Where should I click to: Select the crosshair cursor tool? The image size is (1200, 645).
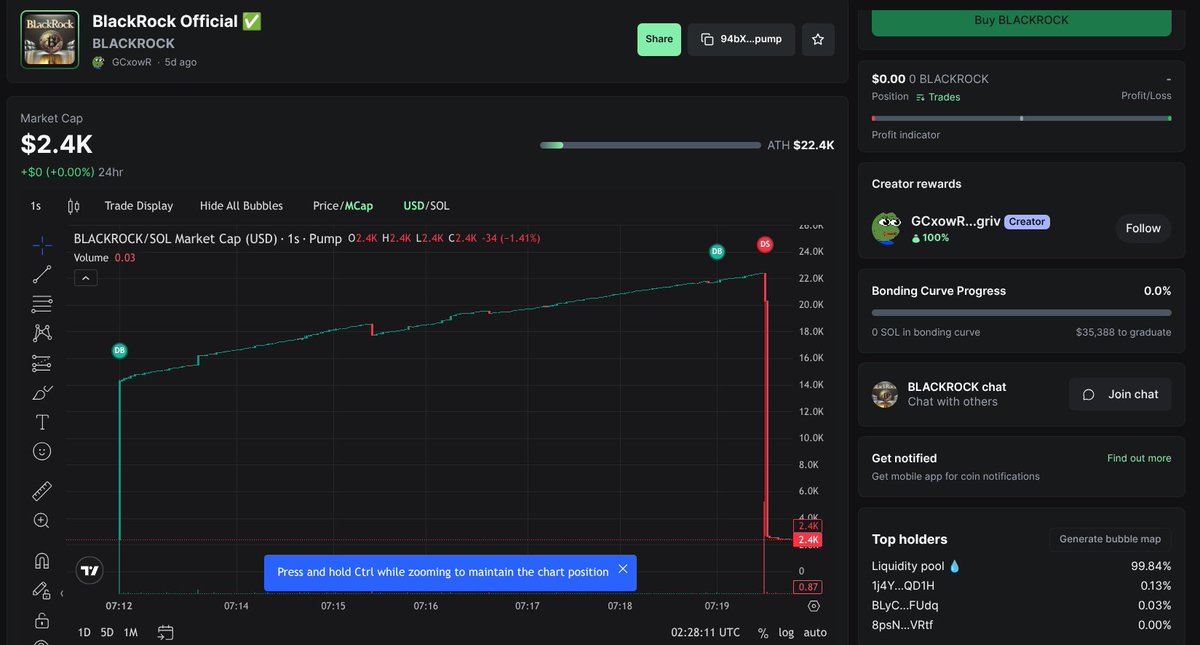point(42,245)
